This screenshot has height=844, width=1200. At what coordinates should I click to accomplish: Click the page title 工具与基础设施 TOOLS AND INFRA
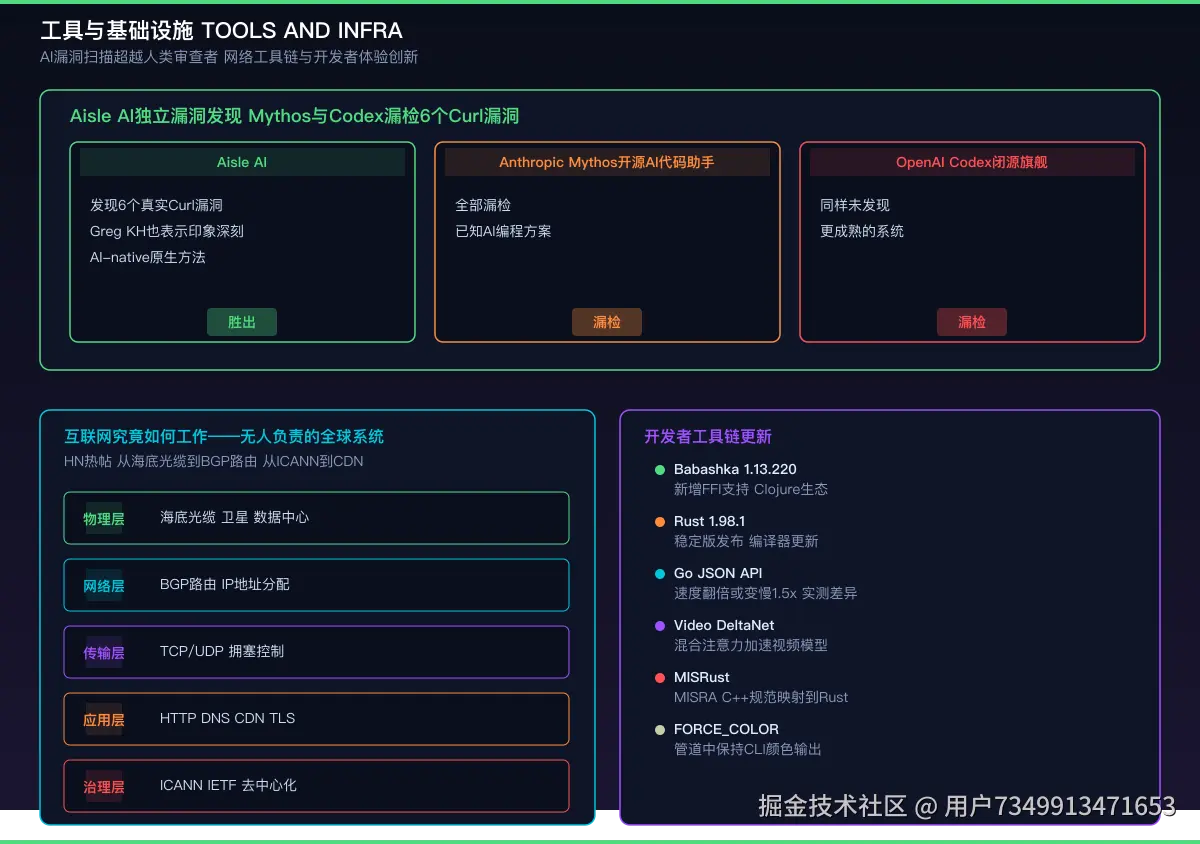tap(221, 31)
